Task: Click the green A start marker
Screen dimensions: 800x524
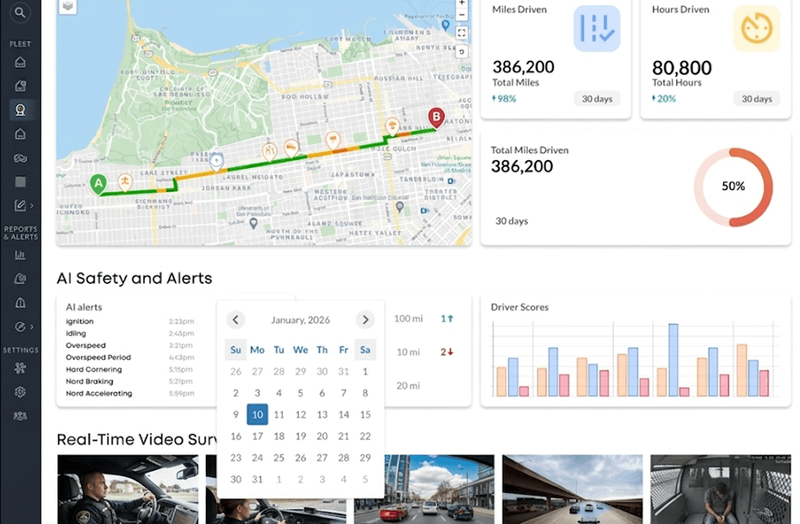Action: pos(98,183)
